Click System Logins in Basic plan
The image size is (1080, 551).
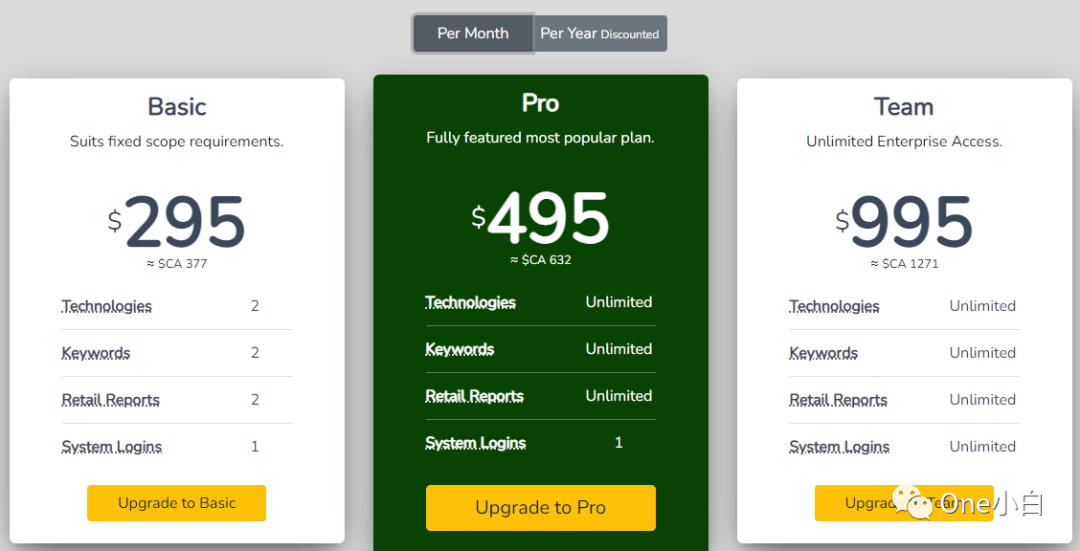[112, 447]
